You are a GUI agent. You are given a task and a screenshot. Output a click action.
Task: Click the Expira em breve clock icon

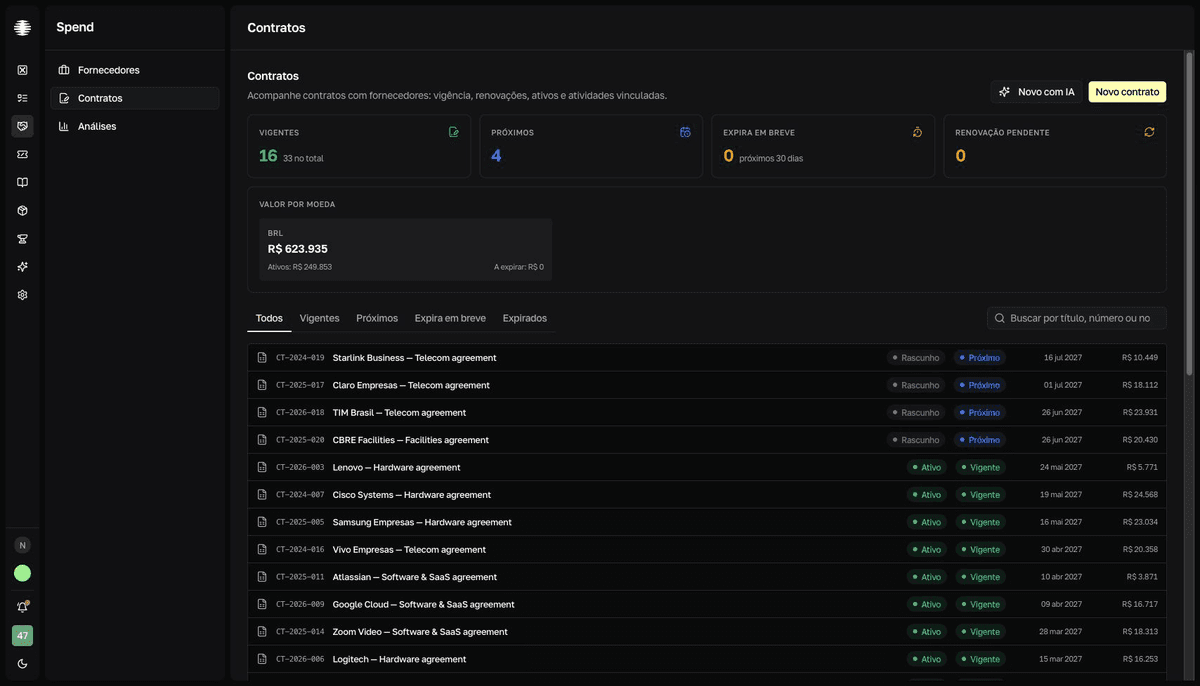pos(917,132)
